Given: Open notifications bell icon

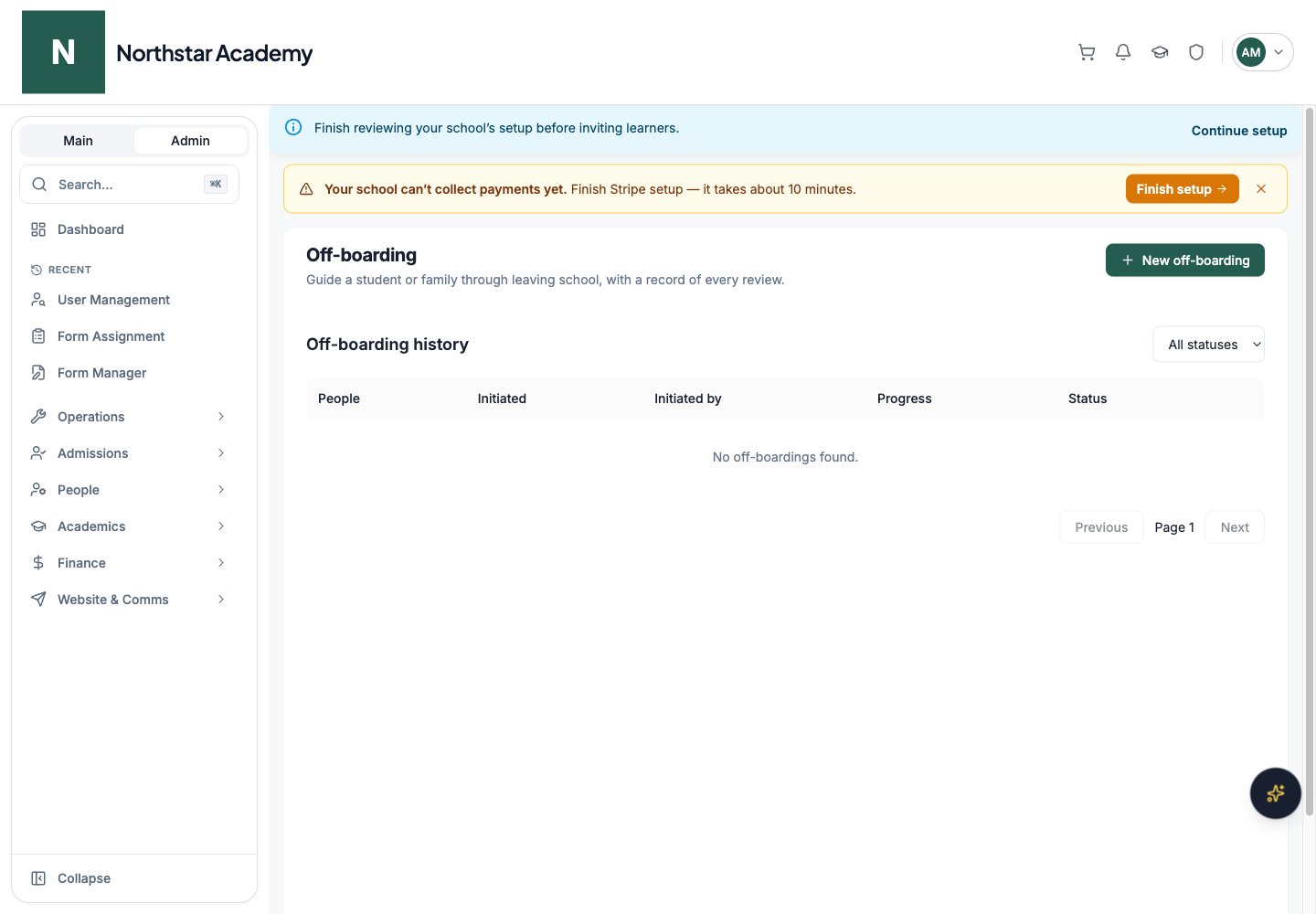Looking at the screenshot, I should coord(1123,52).
